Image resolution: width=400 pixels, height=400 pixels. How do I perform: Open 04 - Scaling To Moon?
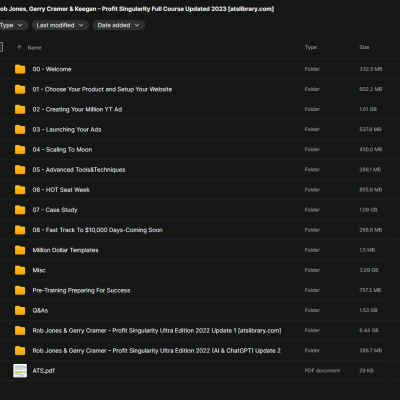pos(62,150)
